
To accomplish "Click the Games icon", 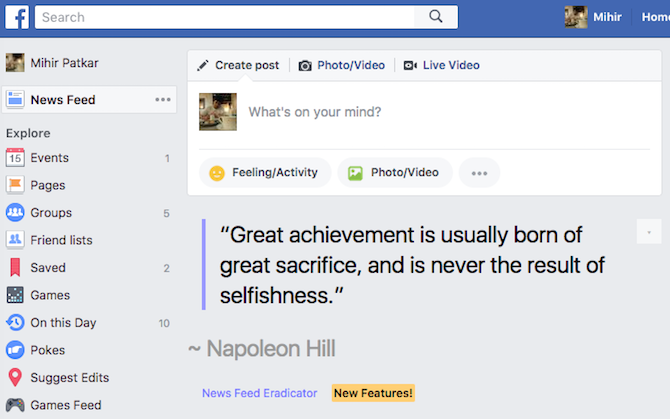I will [15, 295].
